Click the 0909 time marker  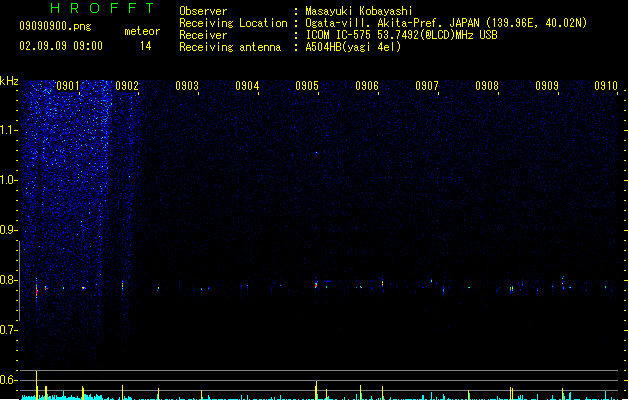(x=547, y=86)
